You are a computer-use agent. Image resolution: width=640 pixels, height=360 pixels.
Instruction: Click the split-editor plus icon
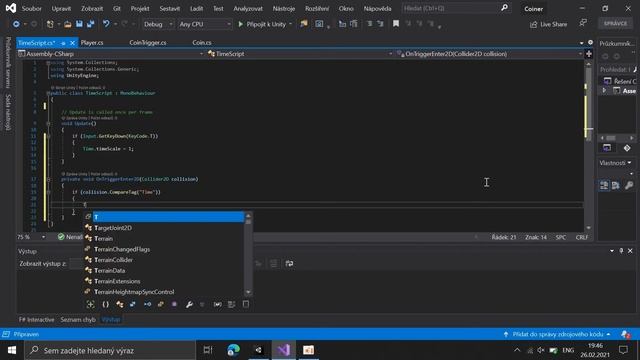(589, 54)
